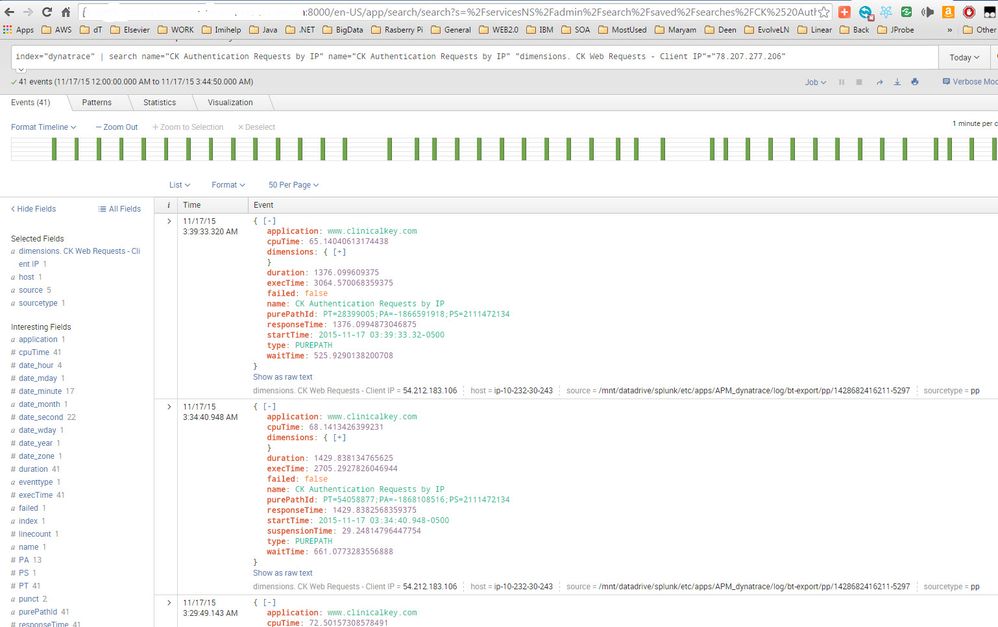Open the 50 Per Page dropdown
The height and width of the screenshot is (627, 998).
(294, 185)
